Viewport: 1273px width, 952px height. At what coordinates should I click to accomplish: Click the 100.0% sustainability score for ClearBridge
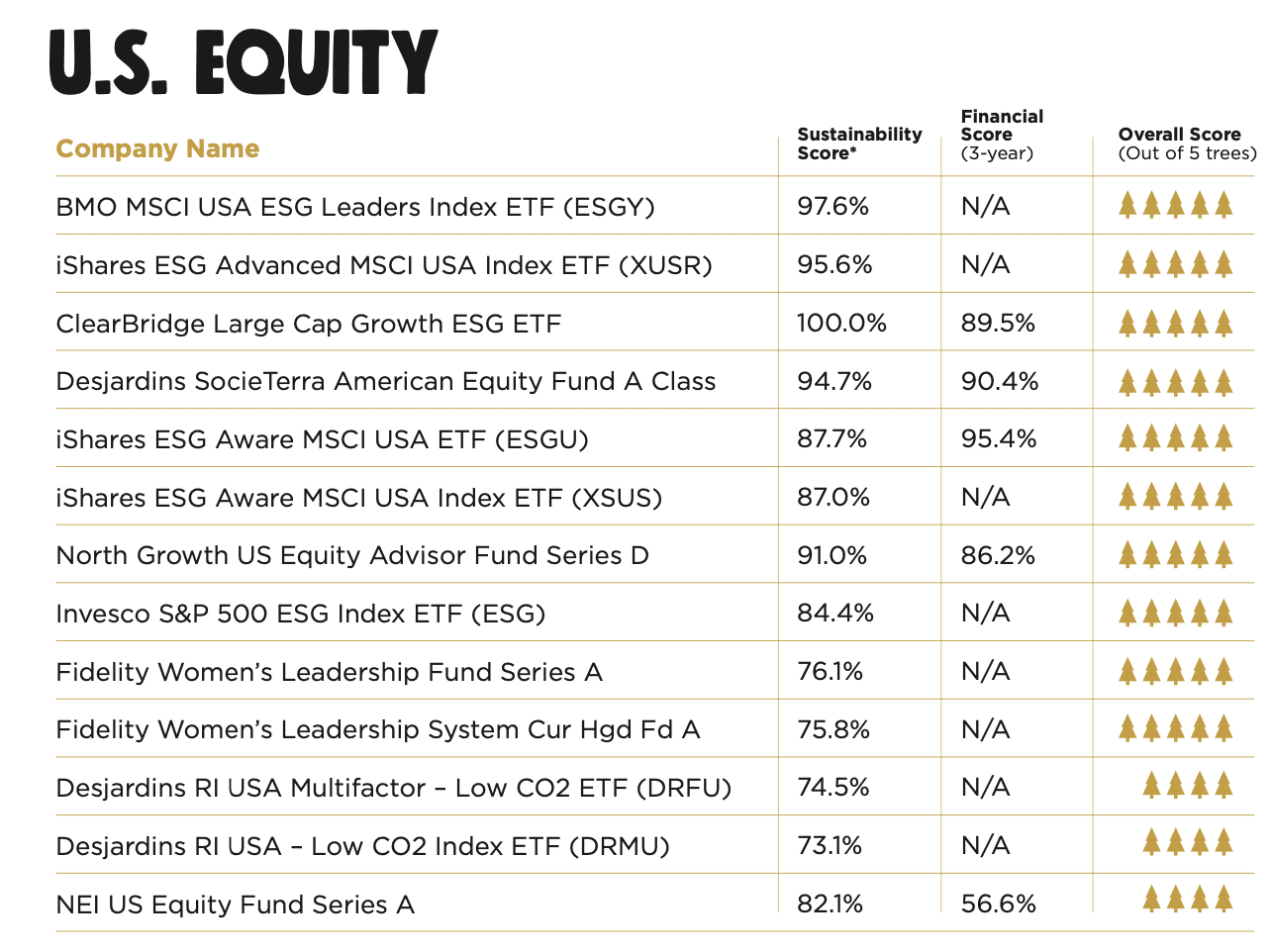click(840, 324)
